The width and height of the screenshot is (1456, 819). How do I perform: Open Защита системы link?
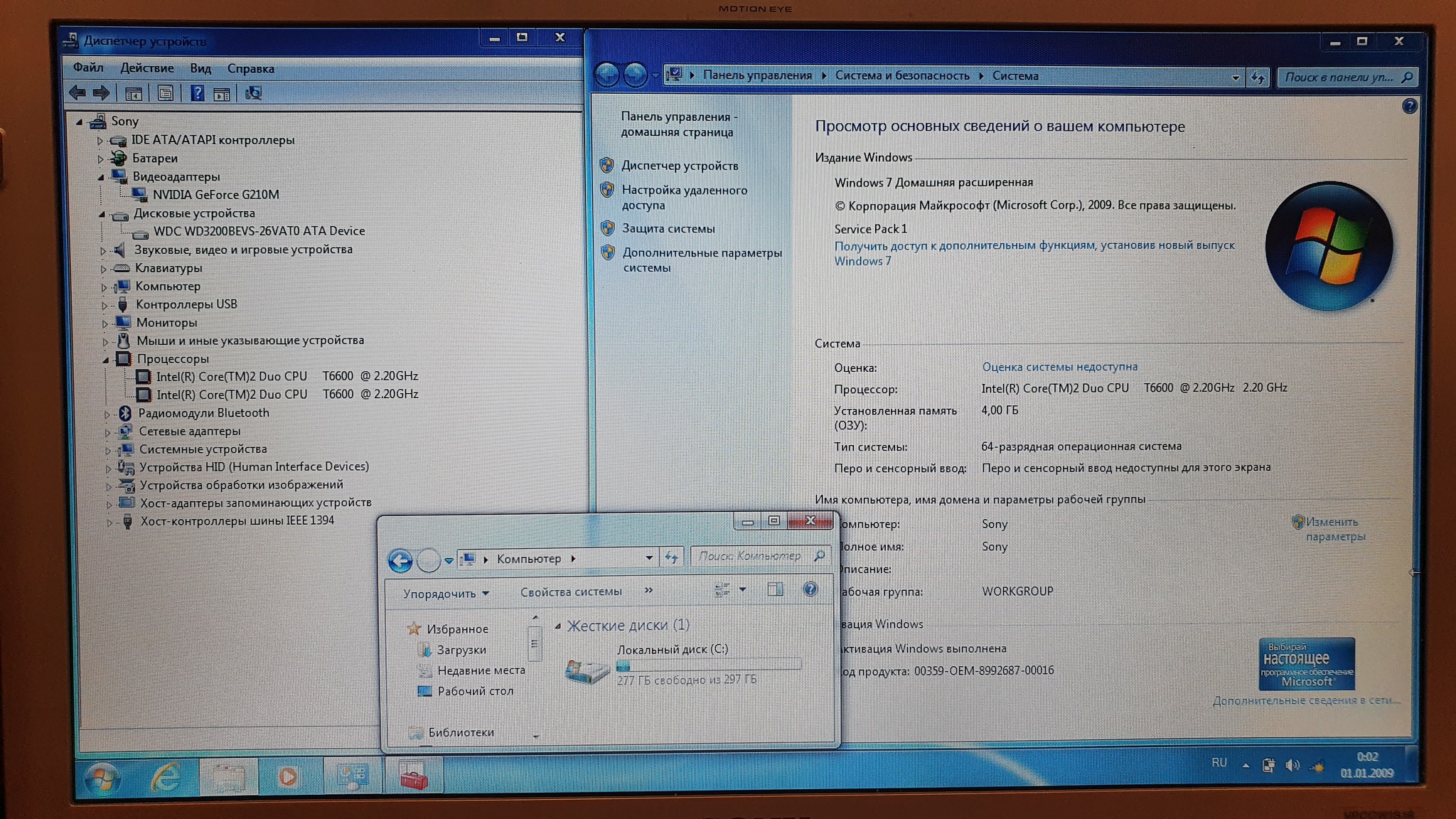coord(668,228)
